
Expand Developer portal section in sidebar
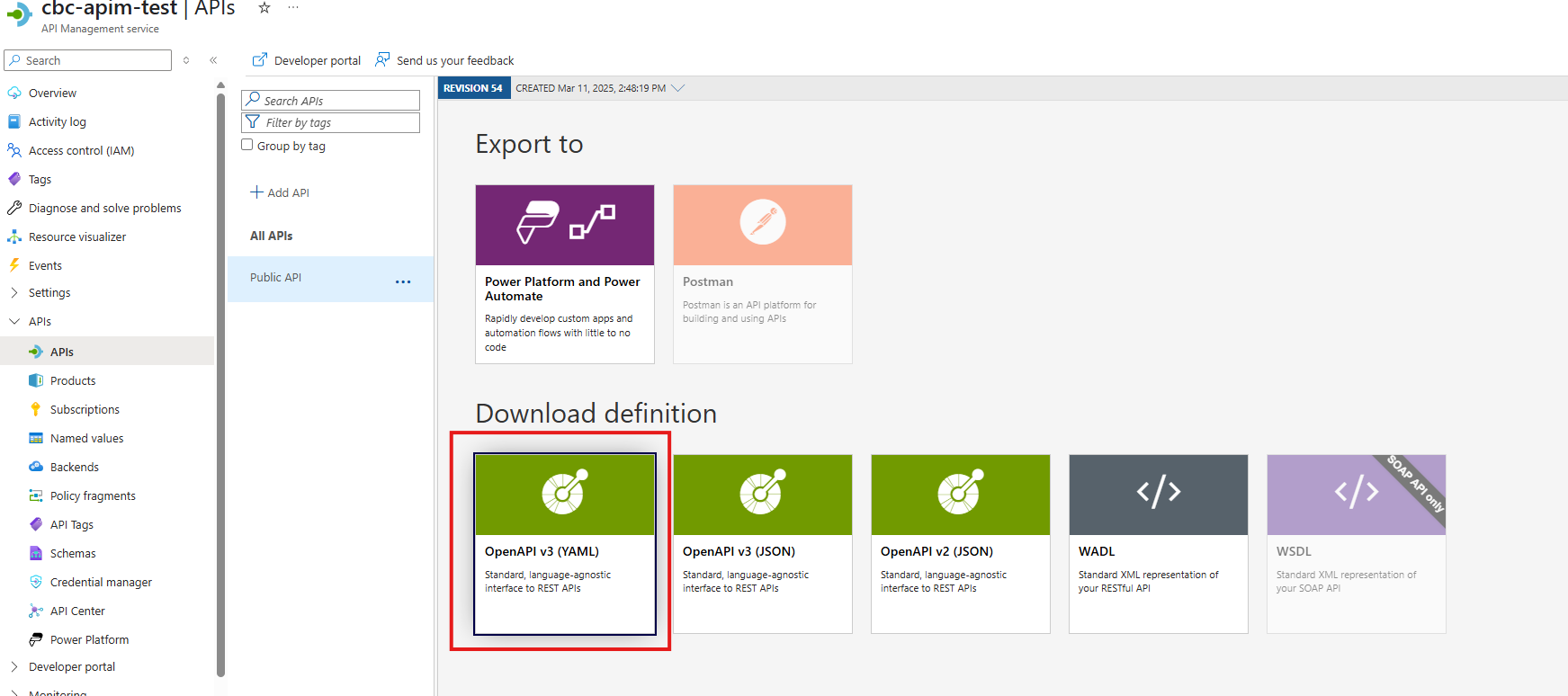pyautogui.click(x=14, y=666)
